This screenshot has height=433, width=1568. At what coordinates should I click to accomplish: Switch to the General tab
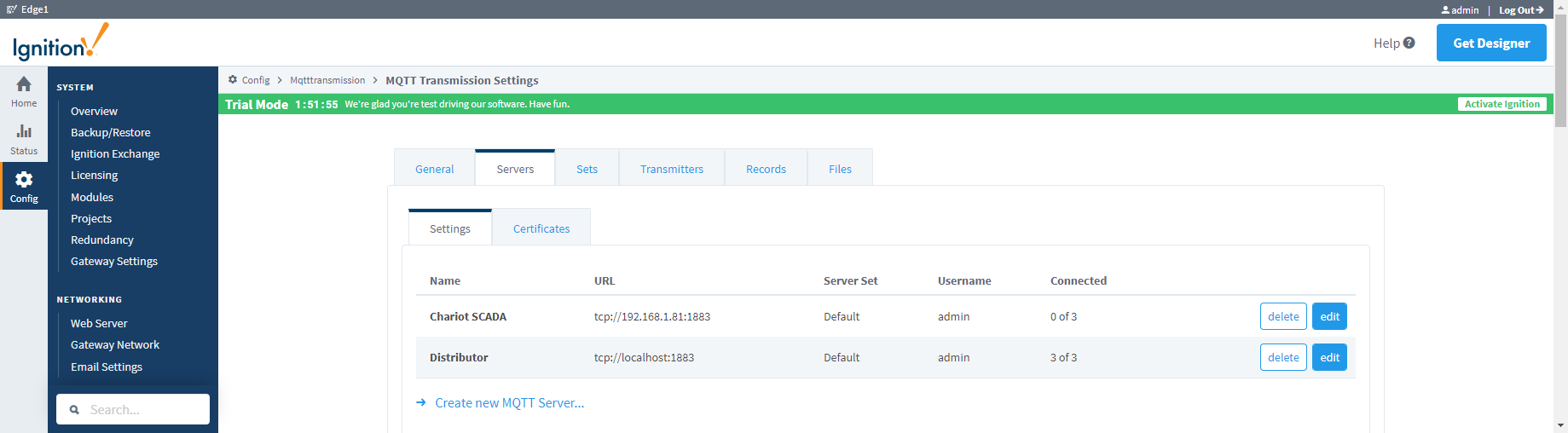(x=434, y=168)
